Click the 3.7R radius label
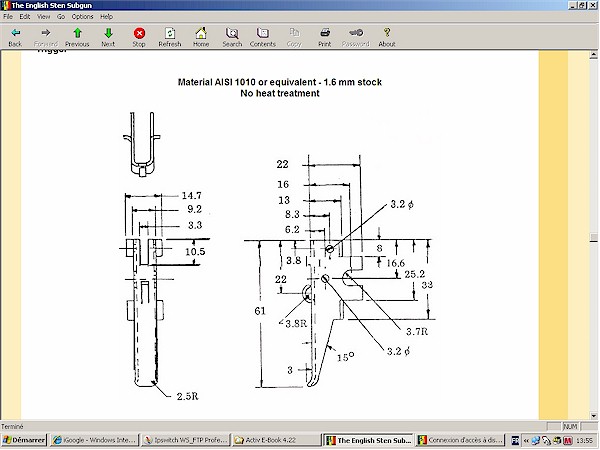The image size is (600, 450). pos(417,332)
